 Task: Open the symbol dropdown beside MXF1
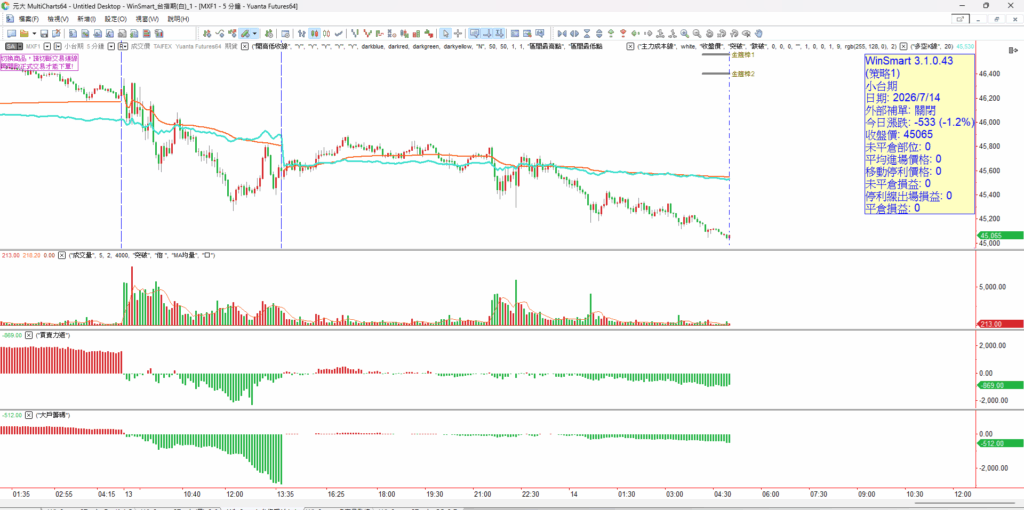[x=47, y=46]
